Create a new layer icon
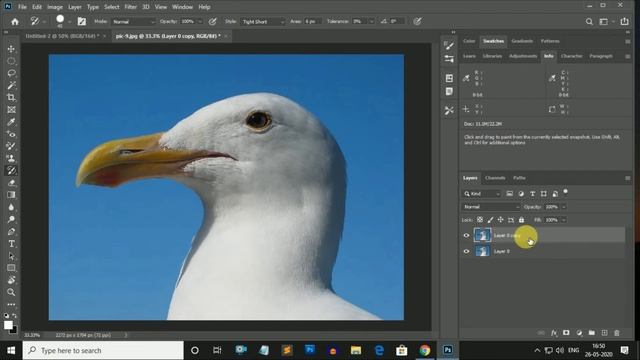640x360 pixels. click(x=604, y=333)
